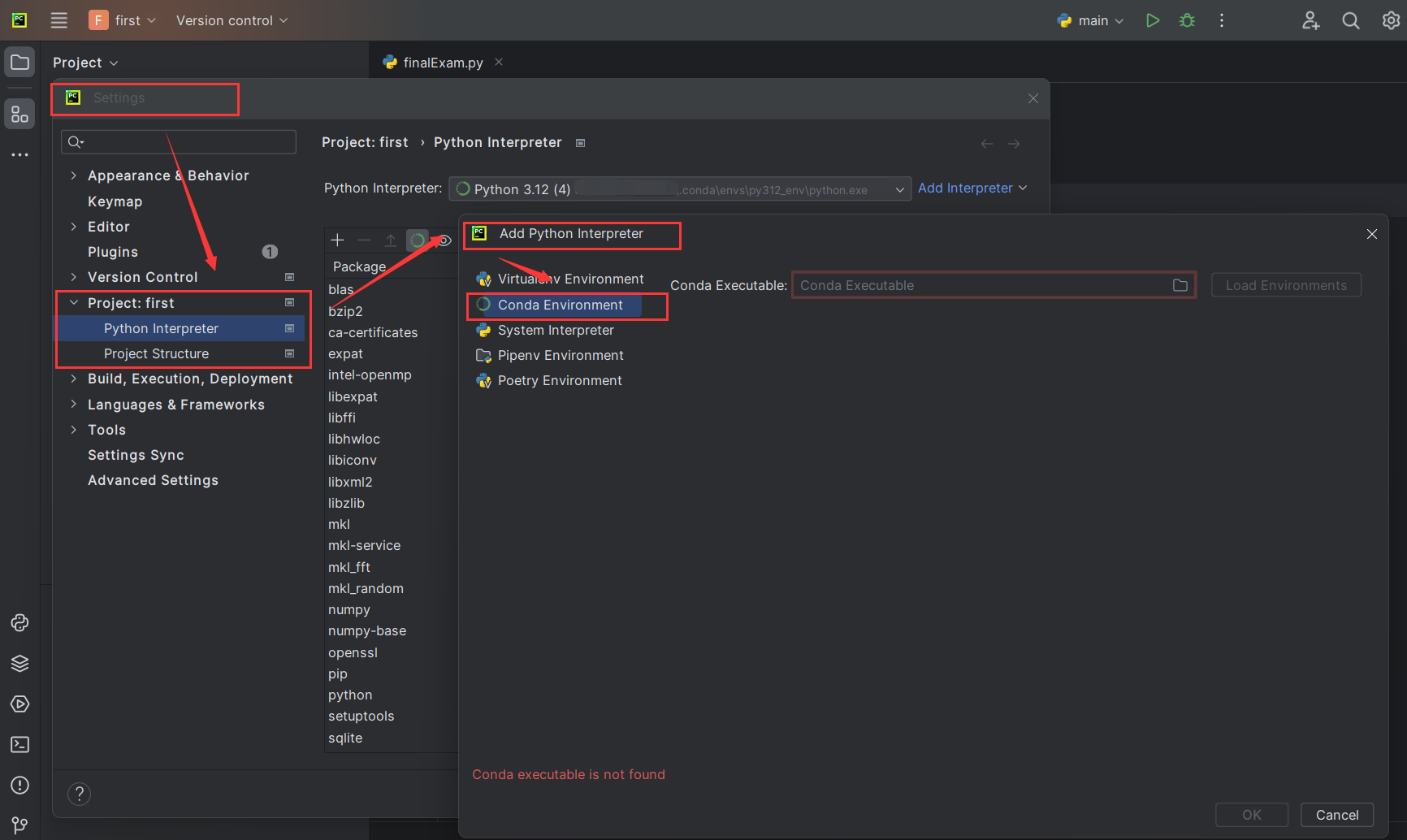Screen dimensions: 1407x840
Task: Focus the Settings search field
Action: coord(179,142)
